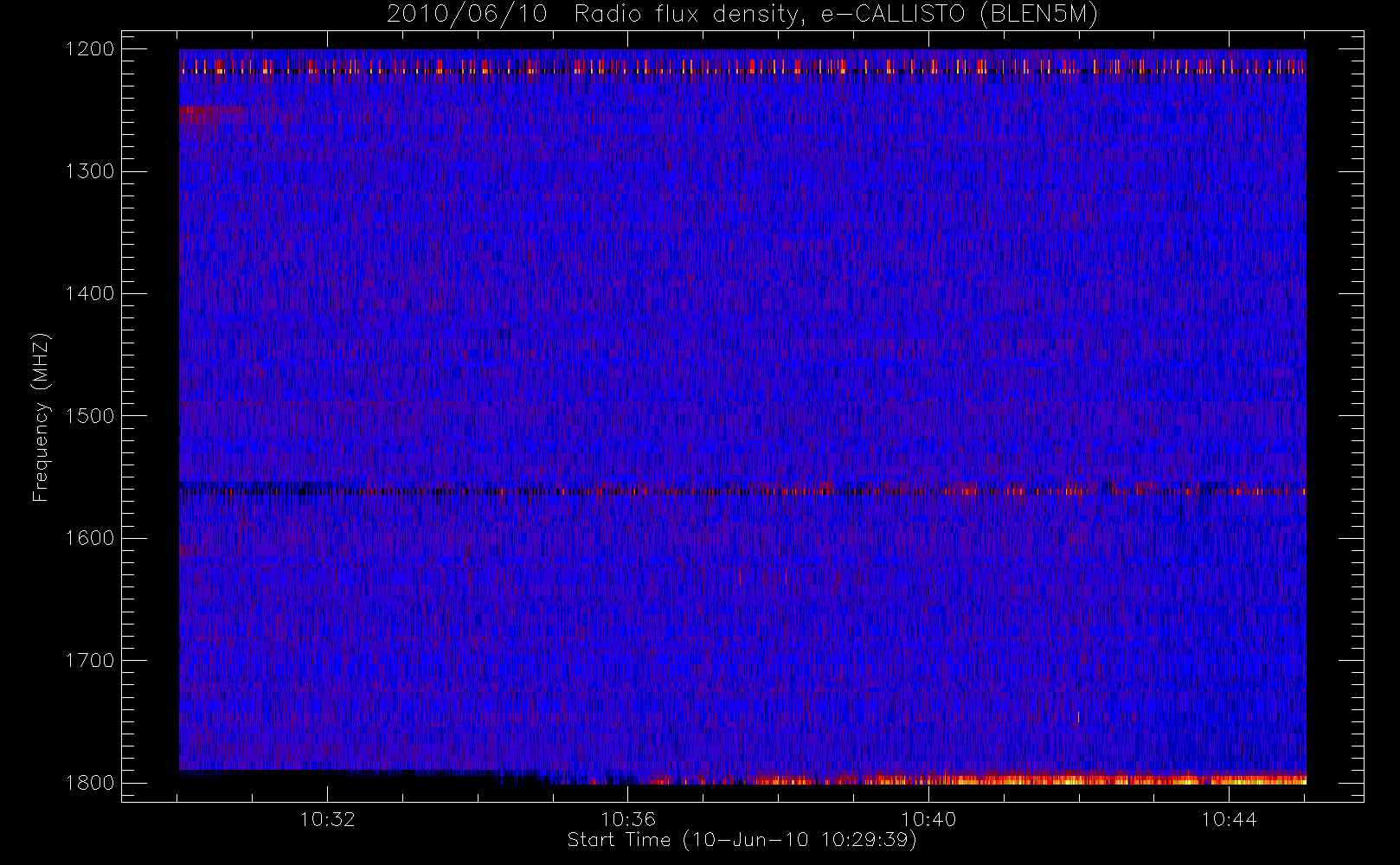
Task: Click the 1200 frequency tick label
Action: click(90, 49)
